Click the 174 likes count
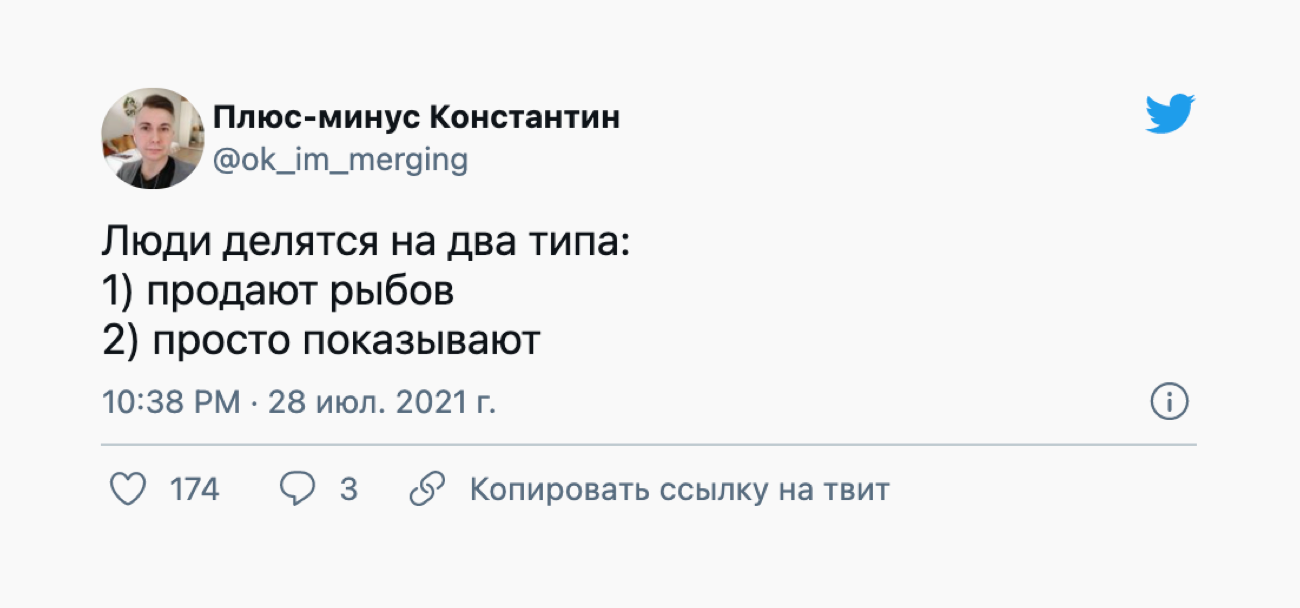The width and height of the screenshot is (1300, 608). [194, 490]
